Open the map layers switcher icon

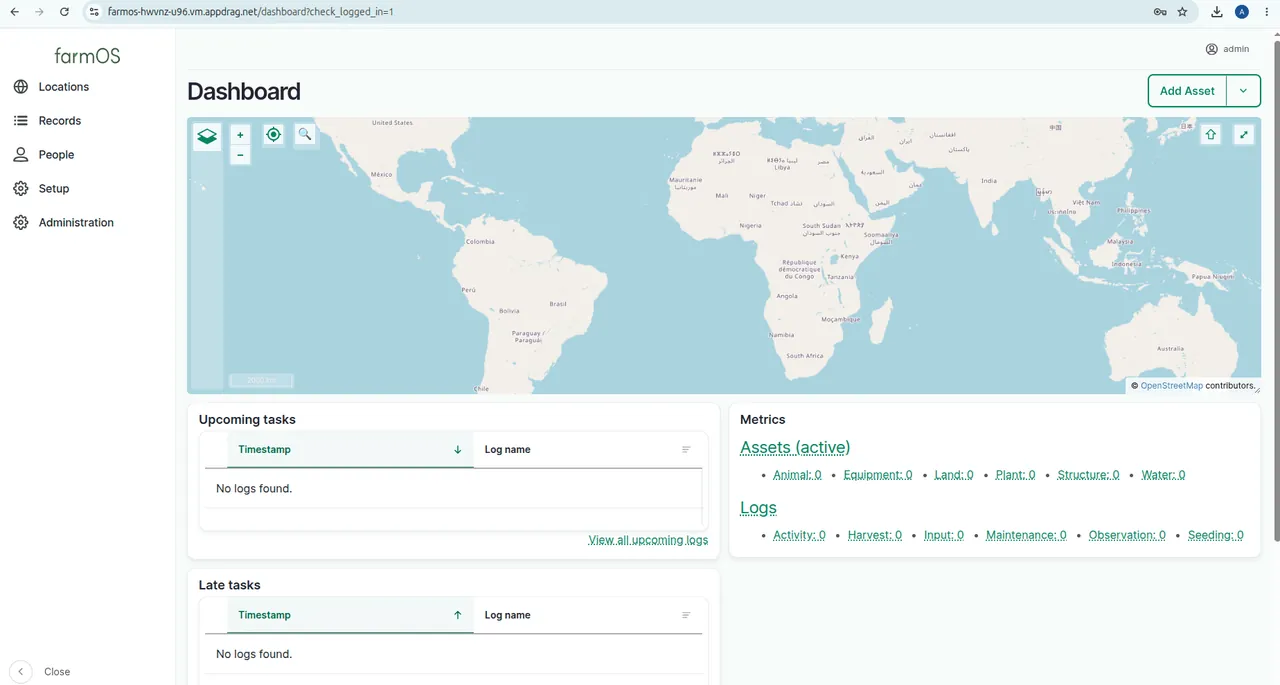tap(207, 137)
